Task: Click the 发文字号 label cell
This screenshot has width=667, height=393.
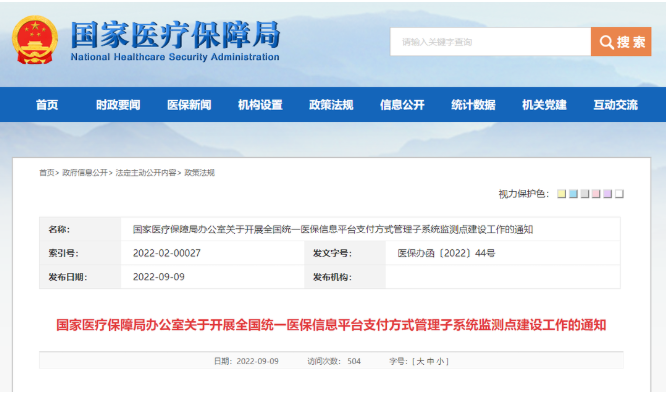Action: [x=345, y=253]
